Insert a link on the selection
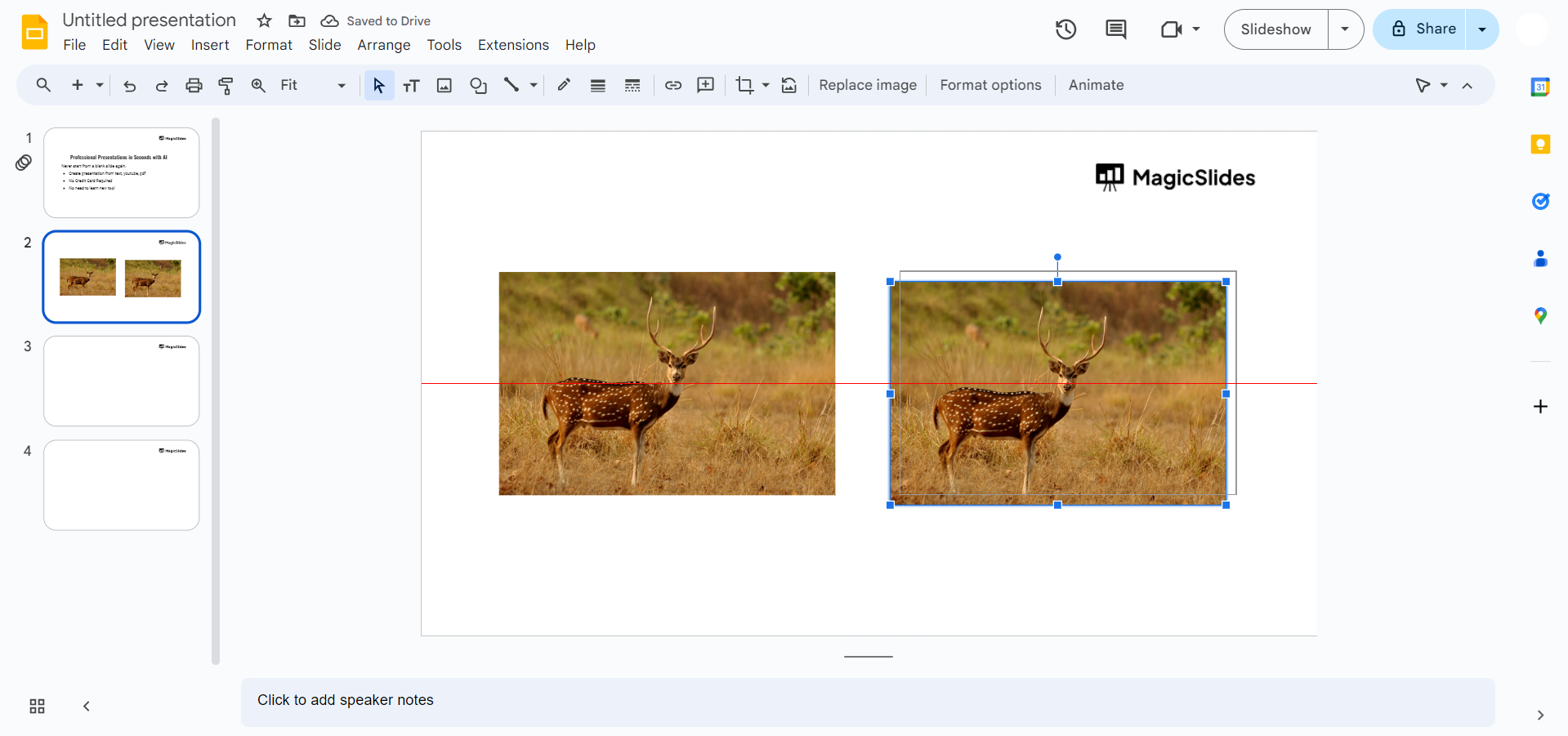1568x736 pixels. pos(672,85)
